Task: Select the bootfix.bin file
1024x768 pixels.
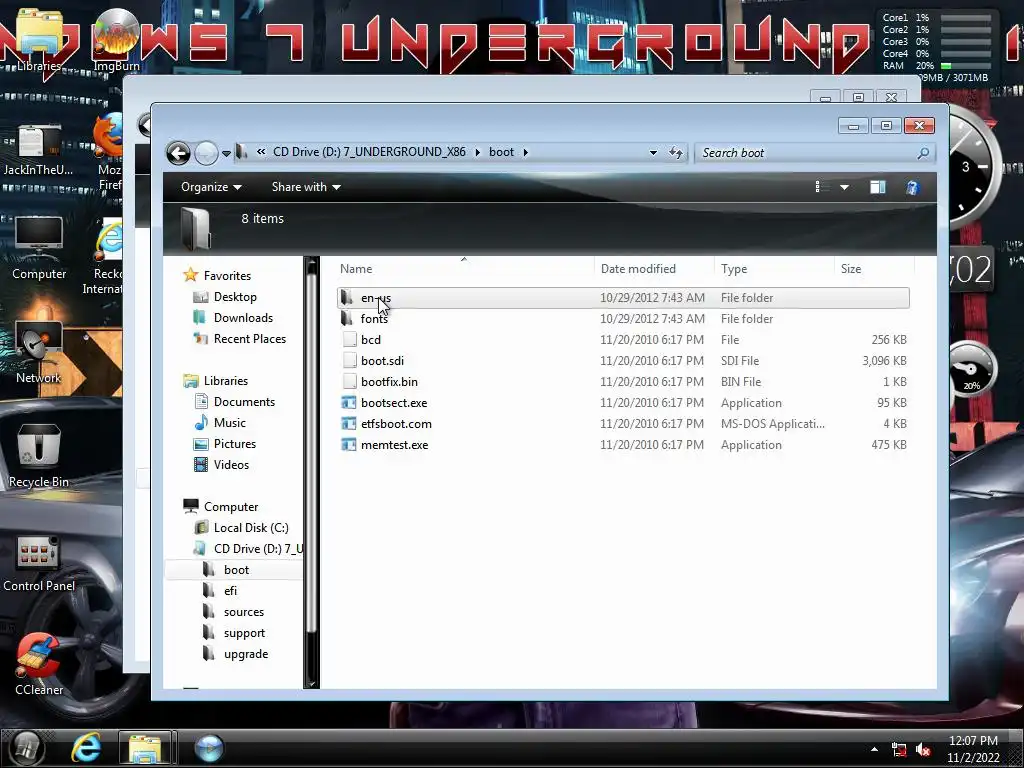Action: point(389,382)
